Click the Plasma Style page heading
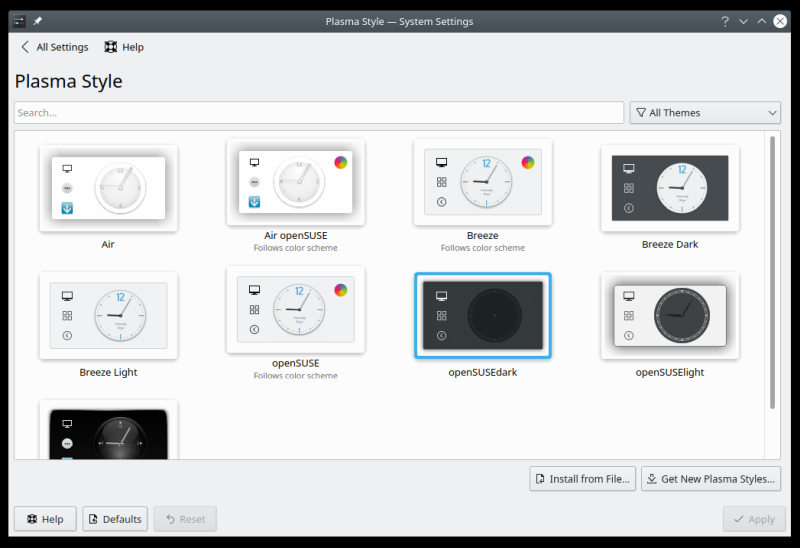The height and width of the screenshot is (548, 800). 68,81
